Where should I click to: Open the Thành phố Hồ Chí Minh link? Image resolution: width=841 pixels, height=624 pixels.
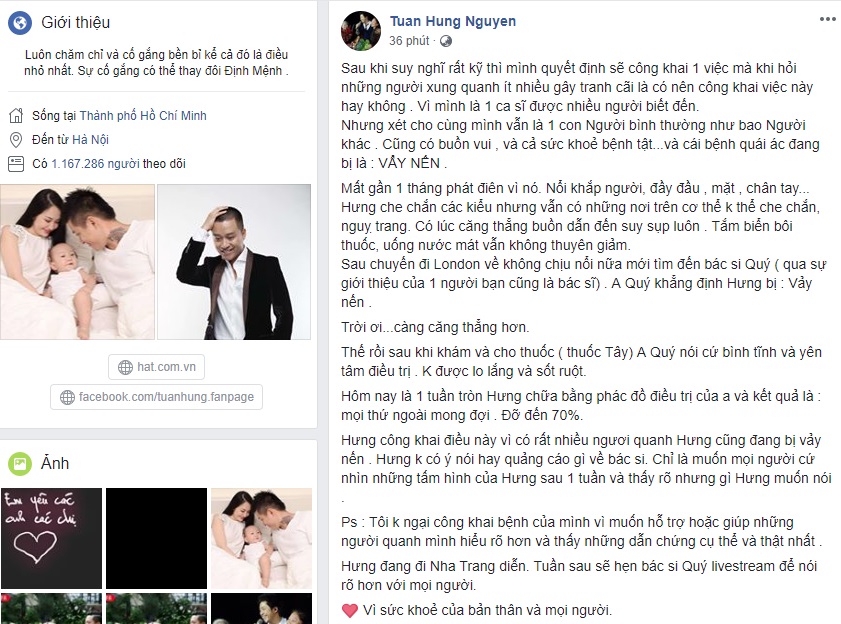coord(143,115)
